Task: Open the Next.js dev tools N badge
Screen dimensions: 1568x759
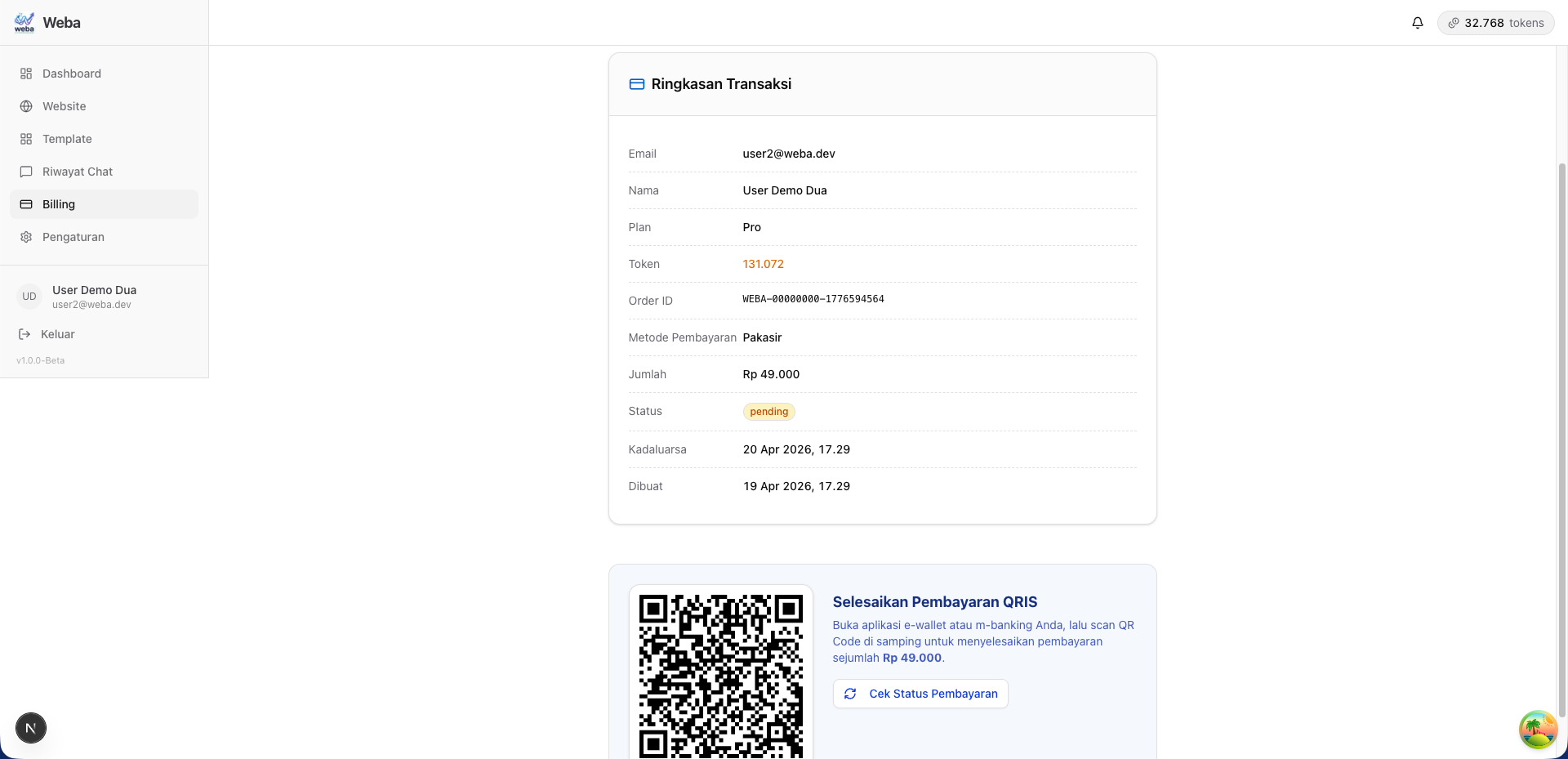Action: 31,728
